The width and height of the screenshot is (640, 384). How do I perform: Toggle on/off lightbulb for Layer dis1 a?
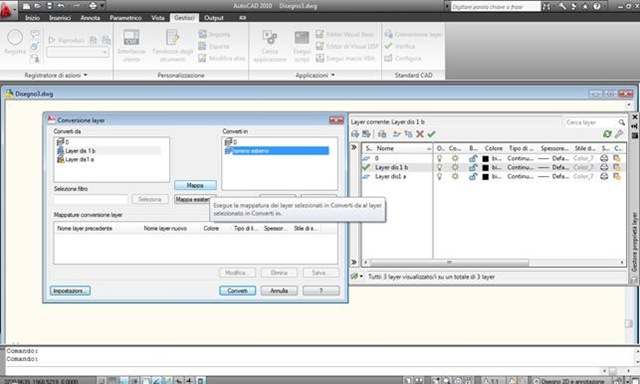tap(440, 176)
